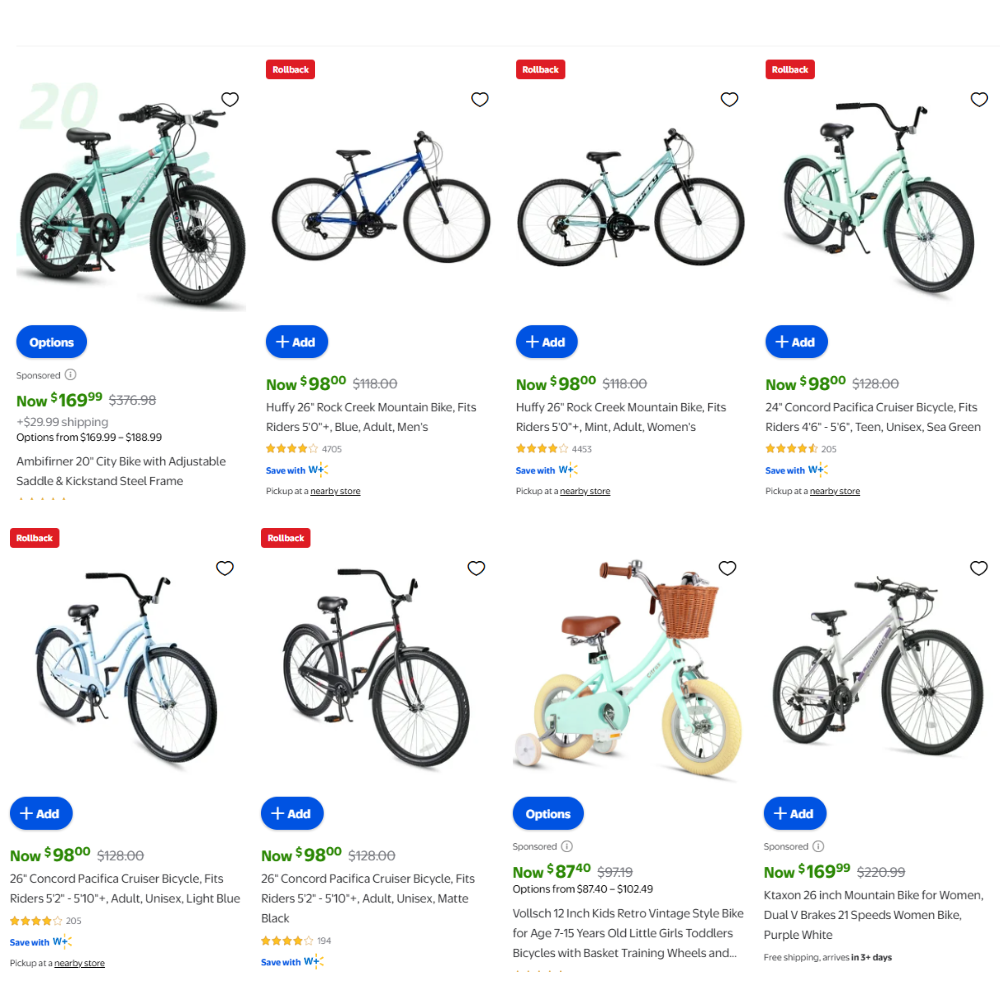Click heart icon on Vollsch kids bike

[x=727, y=568]
